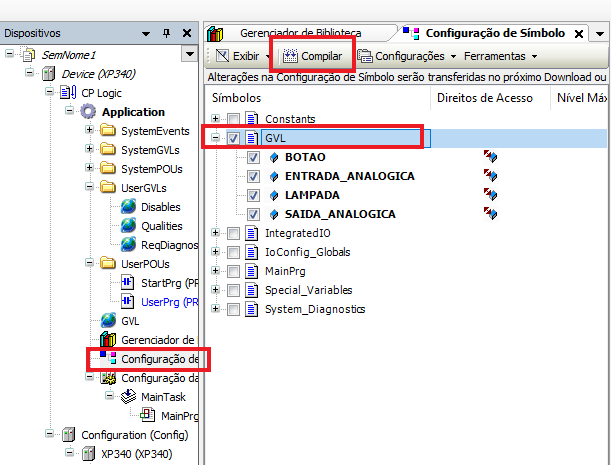Viewport: 611px width, 465px height.
Task: Click the Disables globe icon
Action: coord(128,207)
